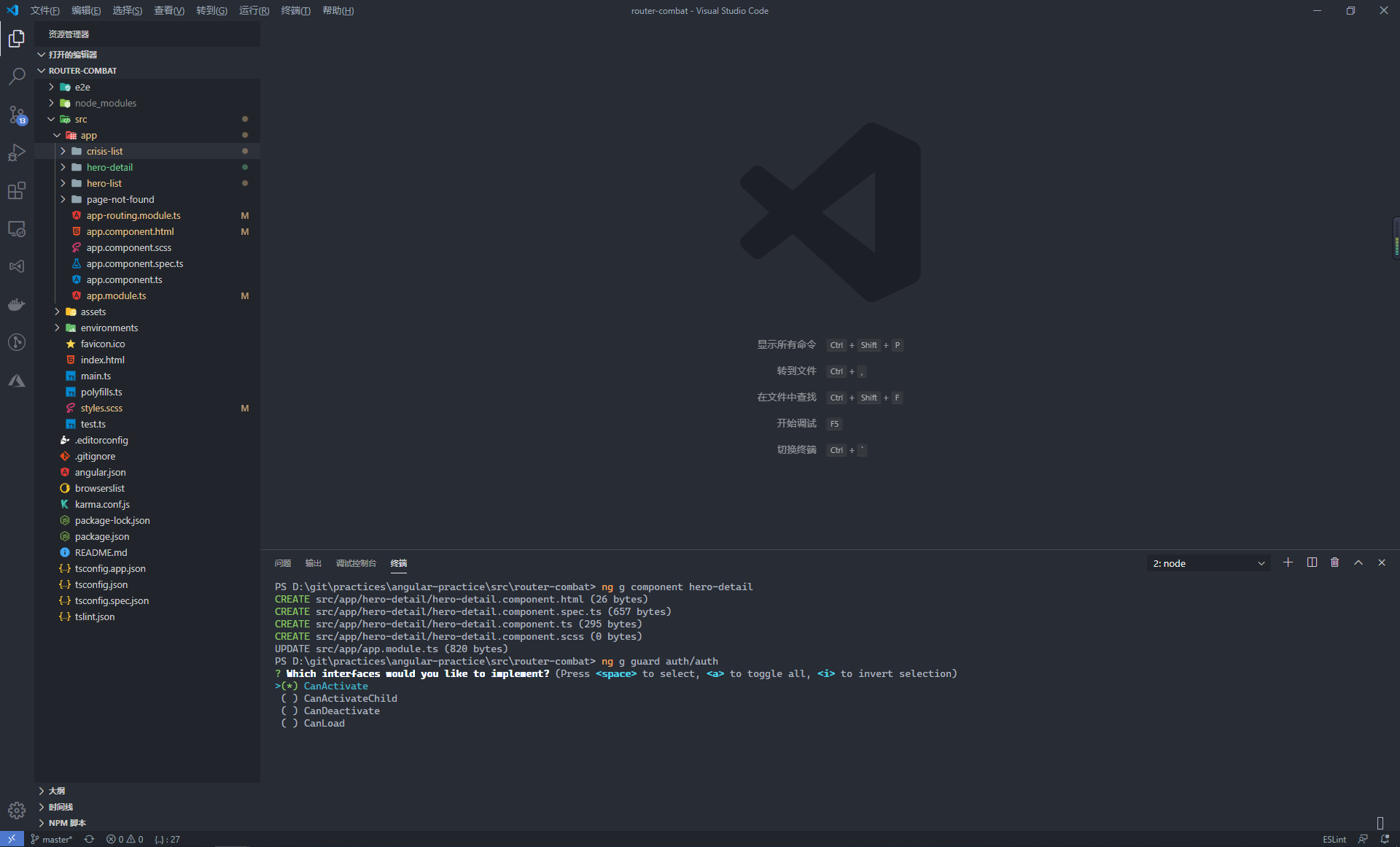
Task: Open the feedback icon in the status bar
Action: 1363,839
